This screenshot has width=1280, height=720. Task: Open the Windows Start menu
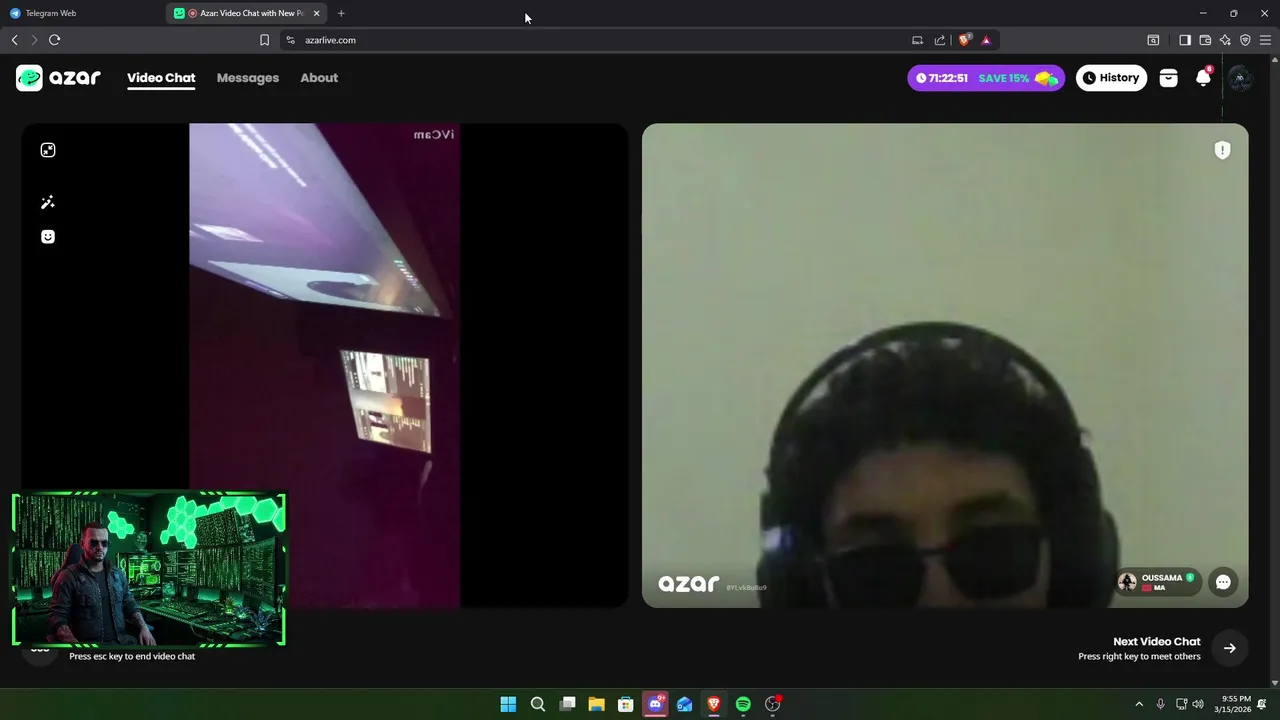508,704
